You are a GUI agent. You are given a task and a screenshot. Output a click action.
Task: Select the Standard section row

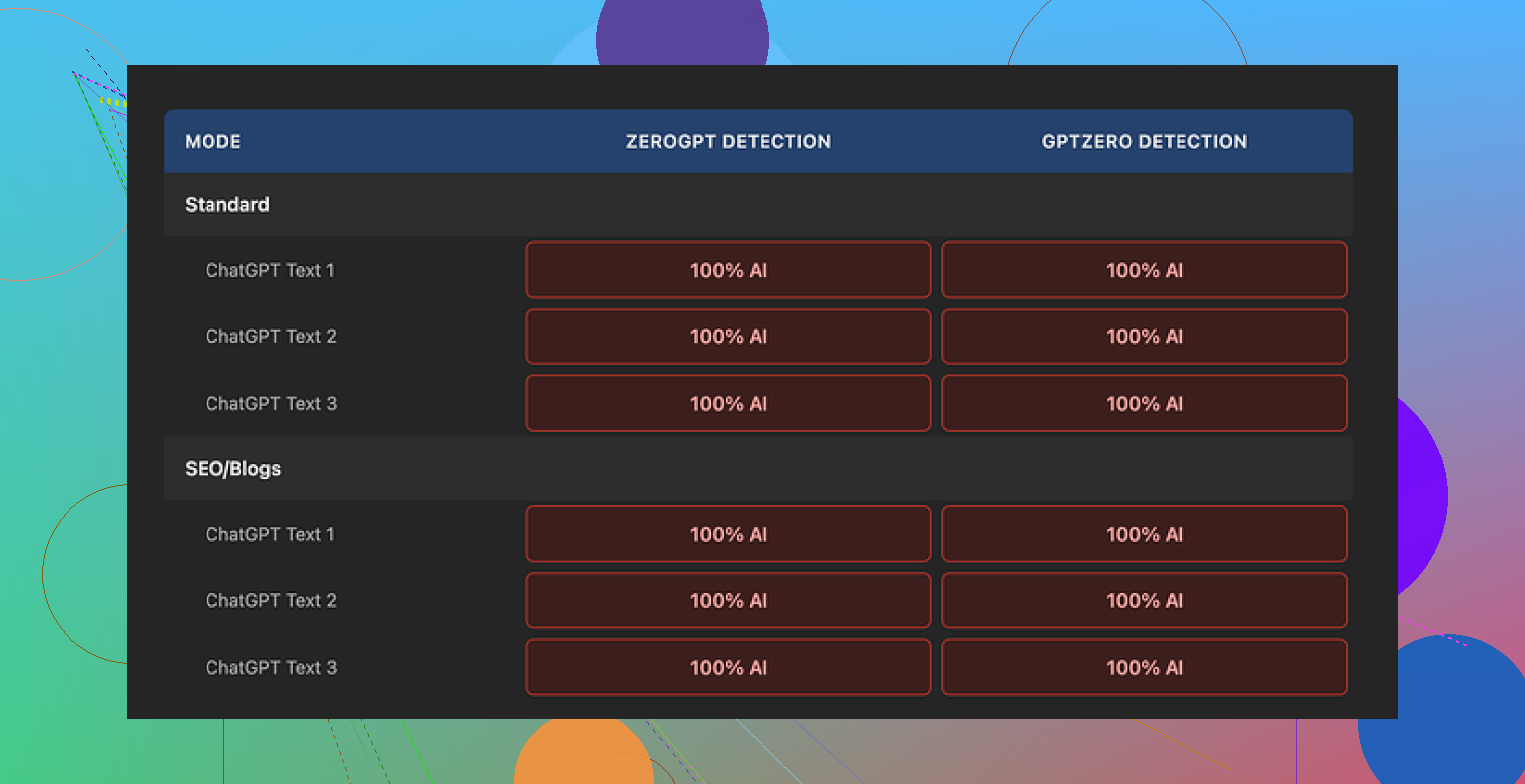click(x=227, y=204)
